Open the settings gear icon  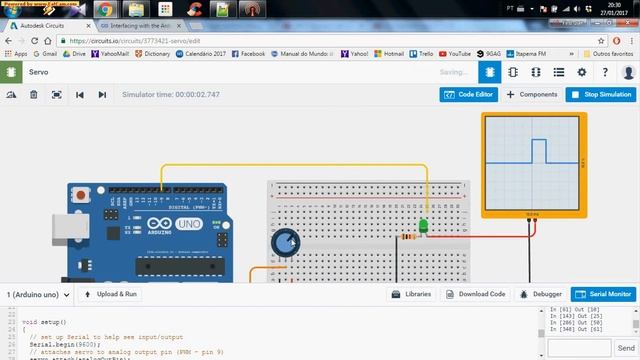(582, 72)
